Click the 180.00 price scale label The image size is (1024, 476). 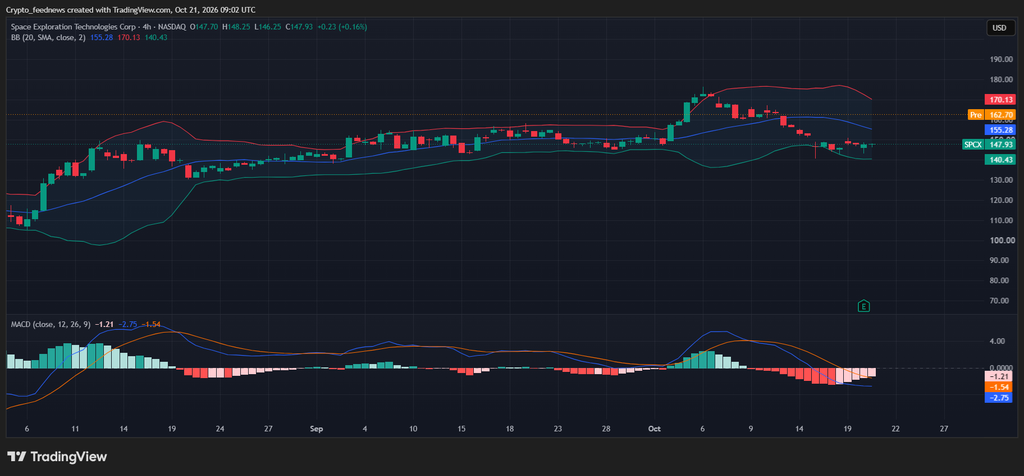click(1002, 80)
